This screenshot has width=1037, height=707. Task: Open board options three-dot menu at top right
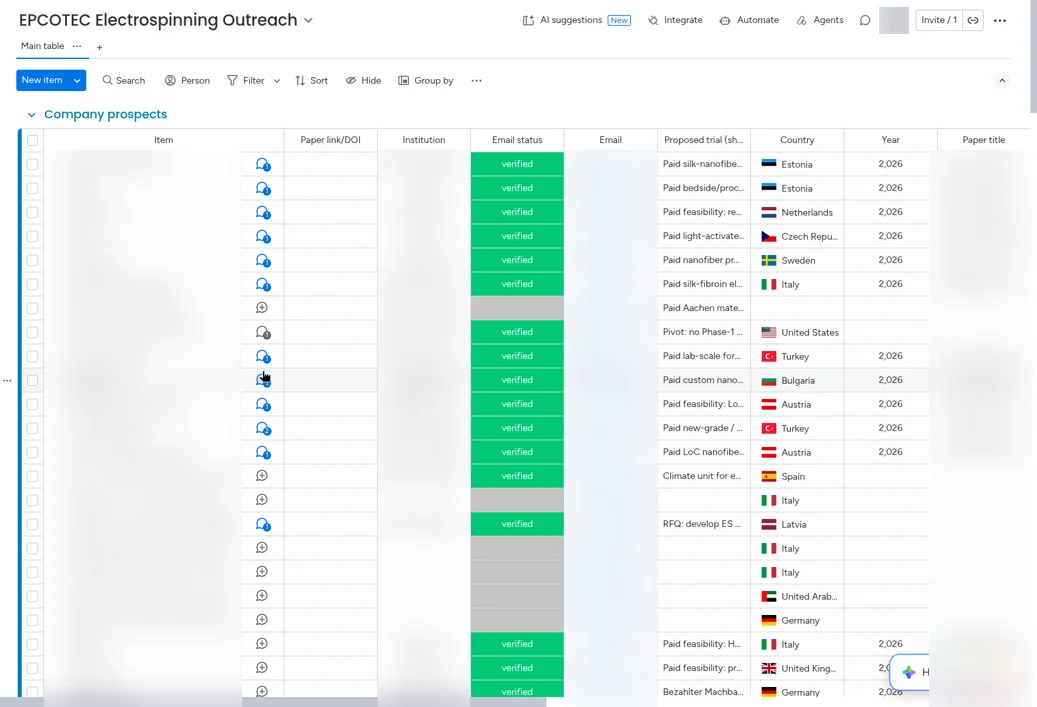pyautogui.click(x=1000, y=21)
